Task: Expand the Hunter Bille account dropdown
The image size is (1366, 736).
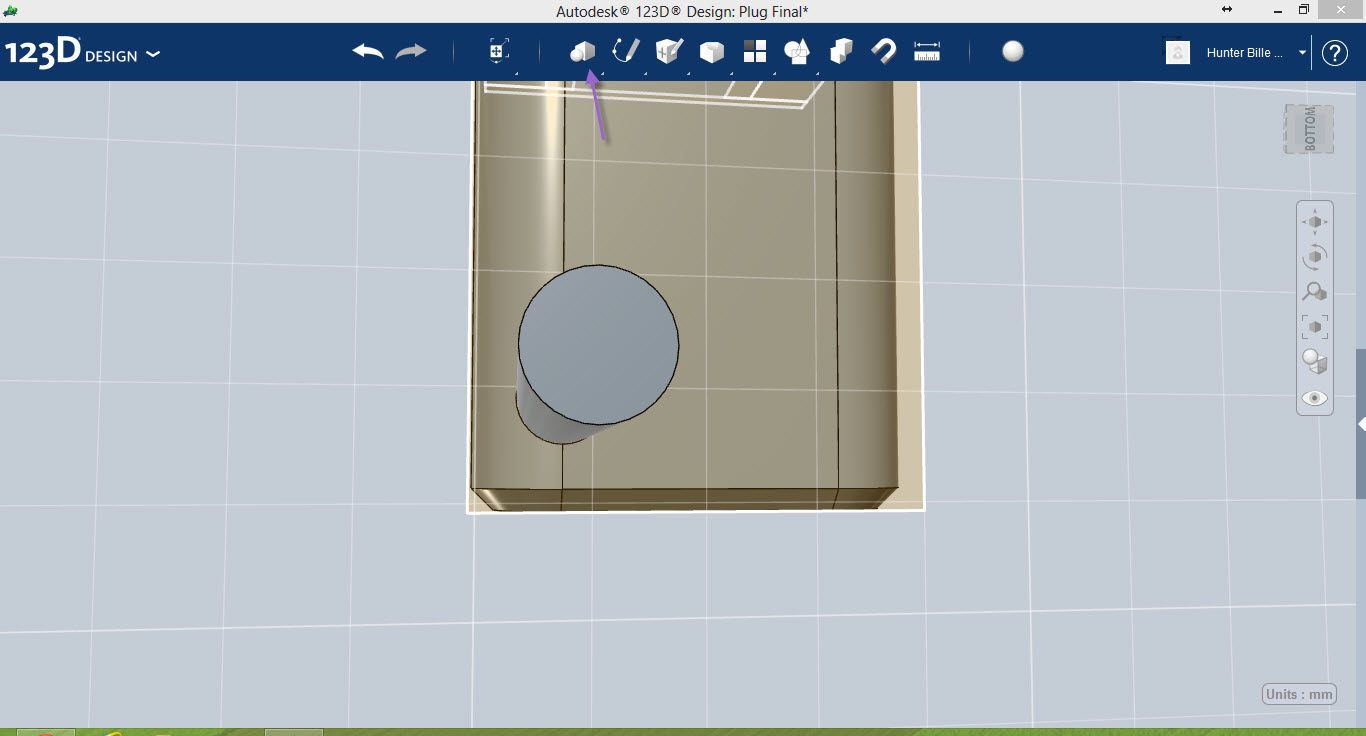Action: pyautogui.click(x=1303, y=53)
